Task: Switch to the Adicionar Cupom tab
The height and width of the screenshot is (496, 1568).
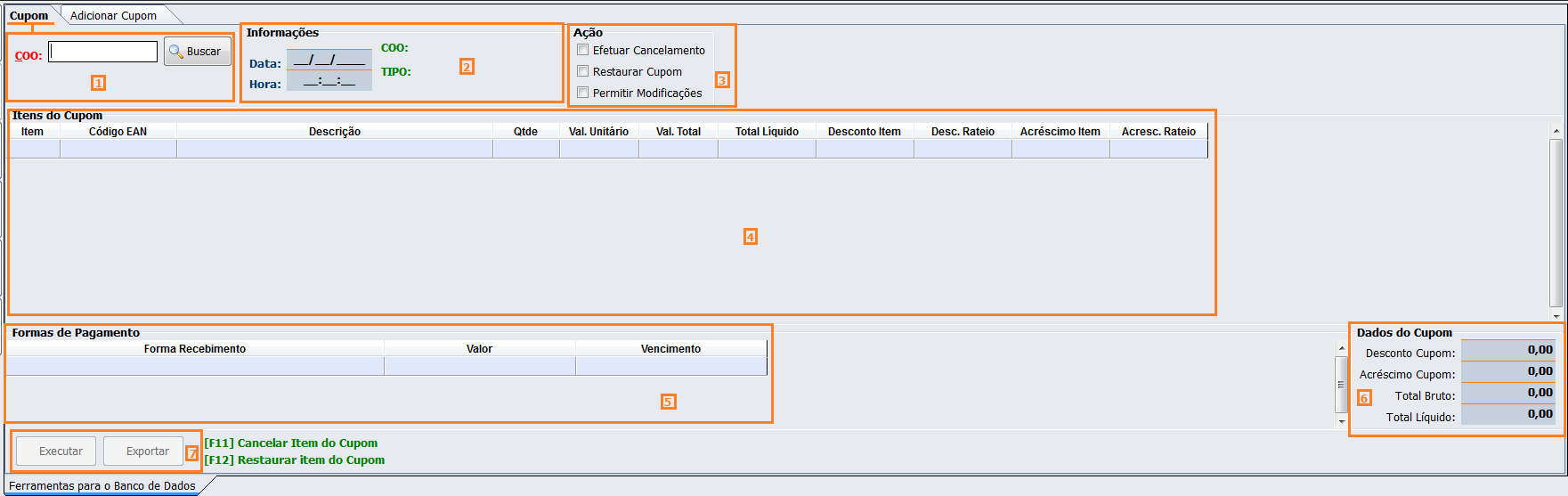Action: pyautogui.click(x=113, y=15)
